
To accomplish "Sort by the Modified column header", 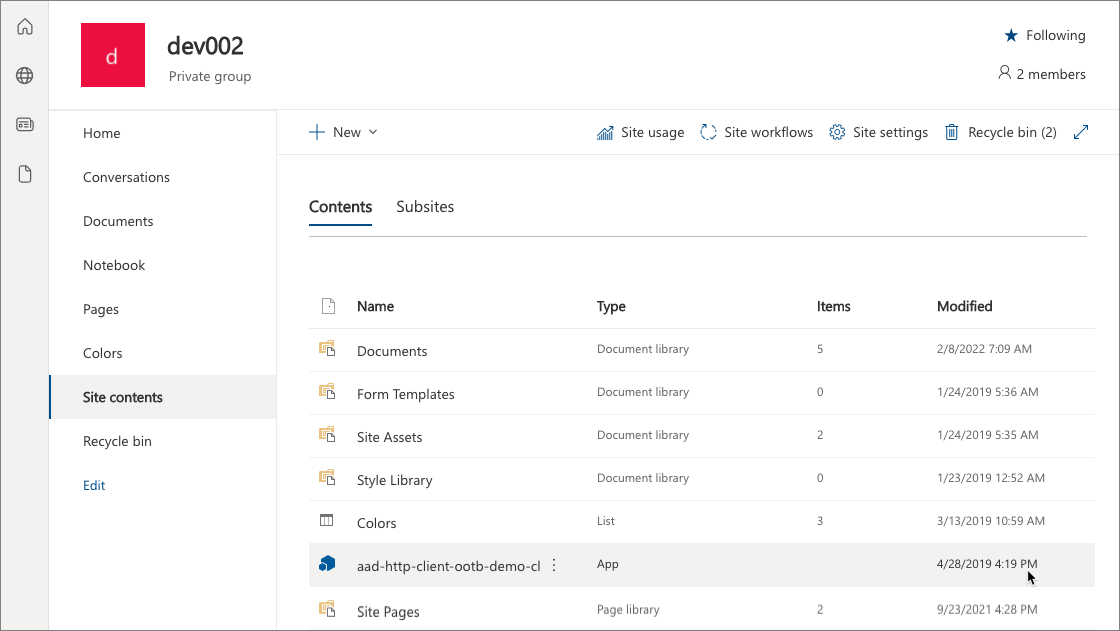I will [964, 307].
